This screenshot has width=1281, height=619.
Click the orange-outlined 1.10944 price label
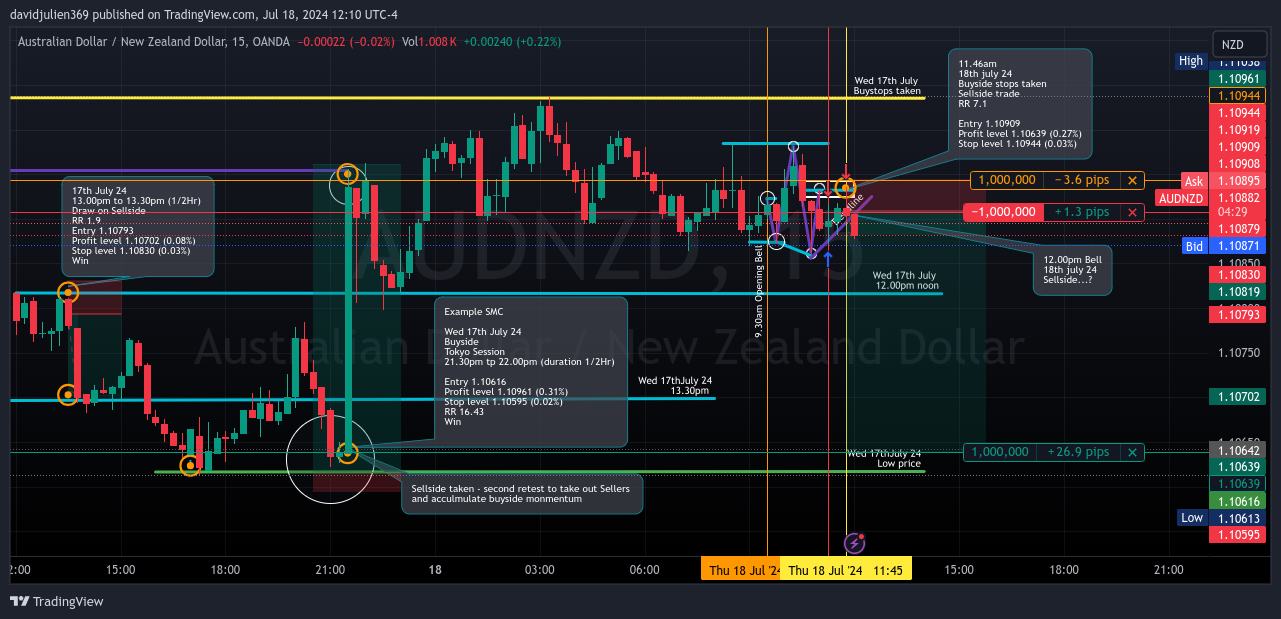1239,96
